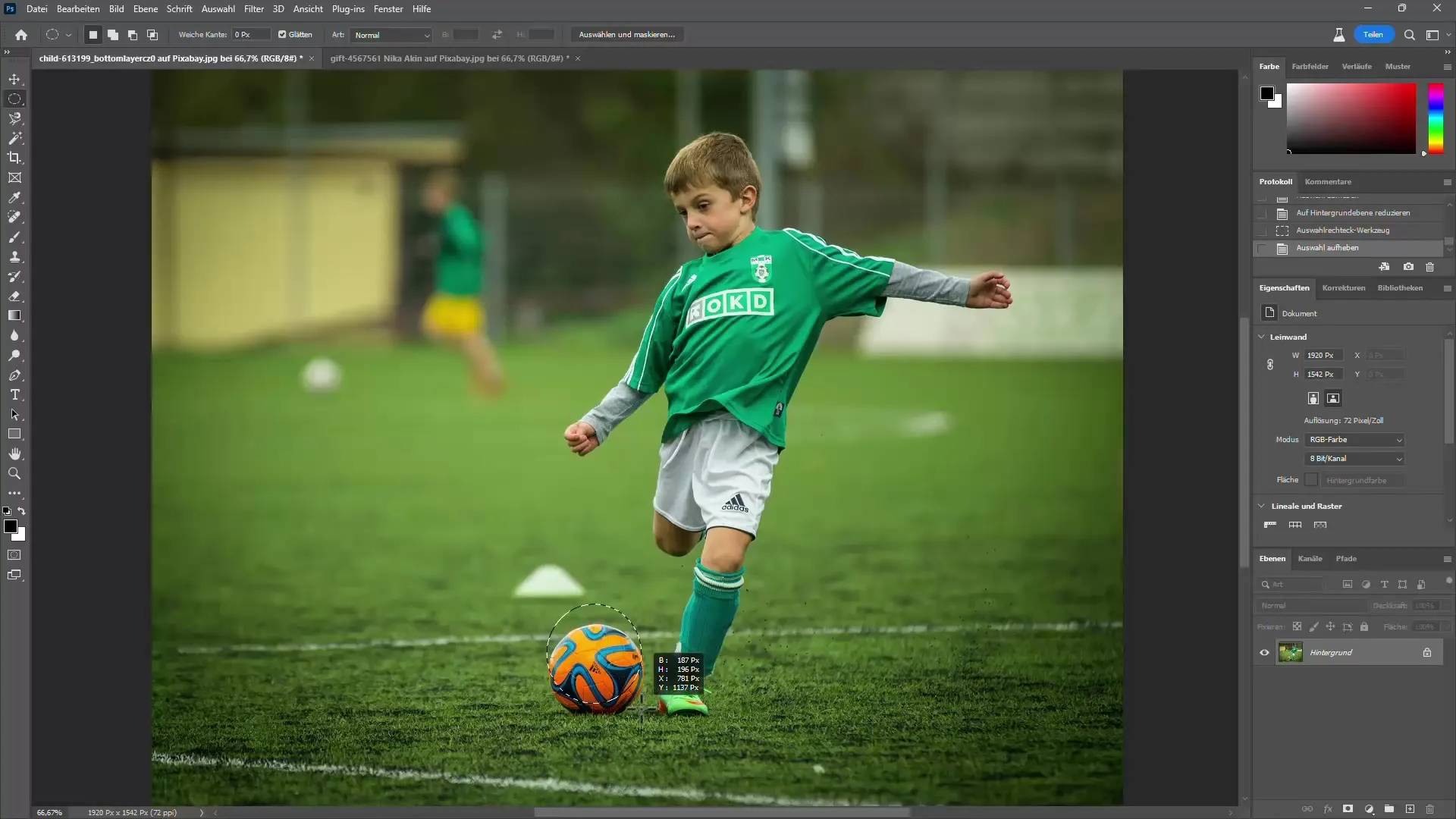
Task: Click the Dokument label in Eigenschaften
Action: coord(1299,314)
